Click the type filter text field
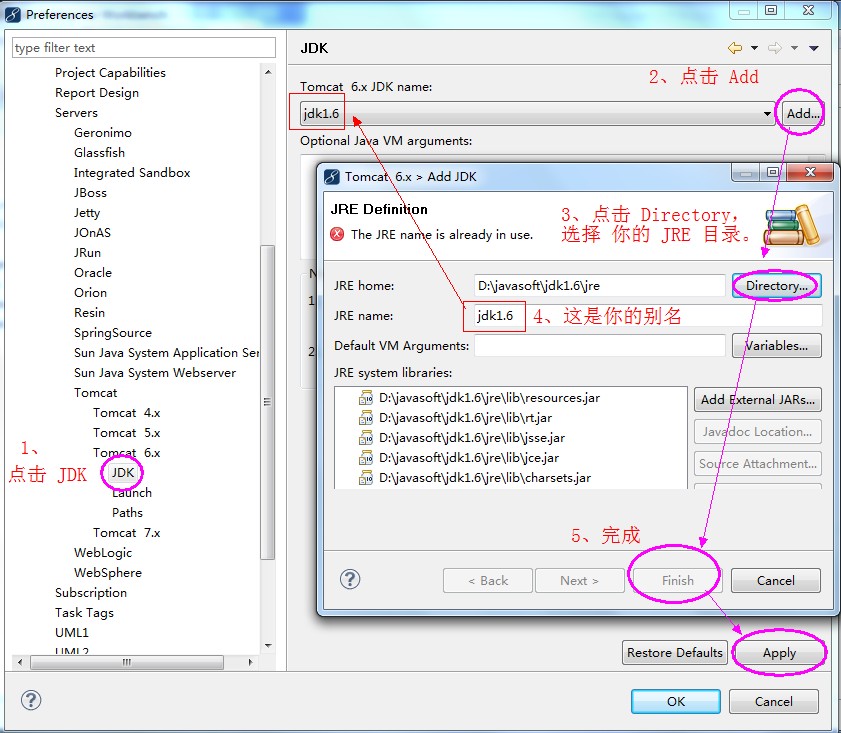This screenshot has width=841, height=733. (144, 48)
